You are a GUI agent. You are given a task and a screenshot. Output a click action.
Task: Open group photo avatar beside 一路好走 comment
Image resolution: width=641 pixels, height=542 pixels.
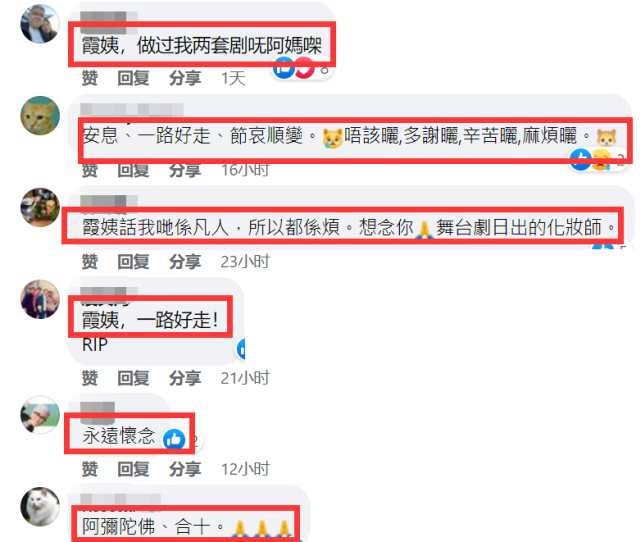click(x=40, y=299)
